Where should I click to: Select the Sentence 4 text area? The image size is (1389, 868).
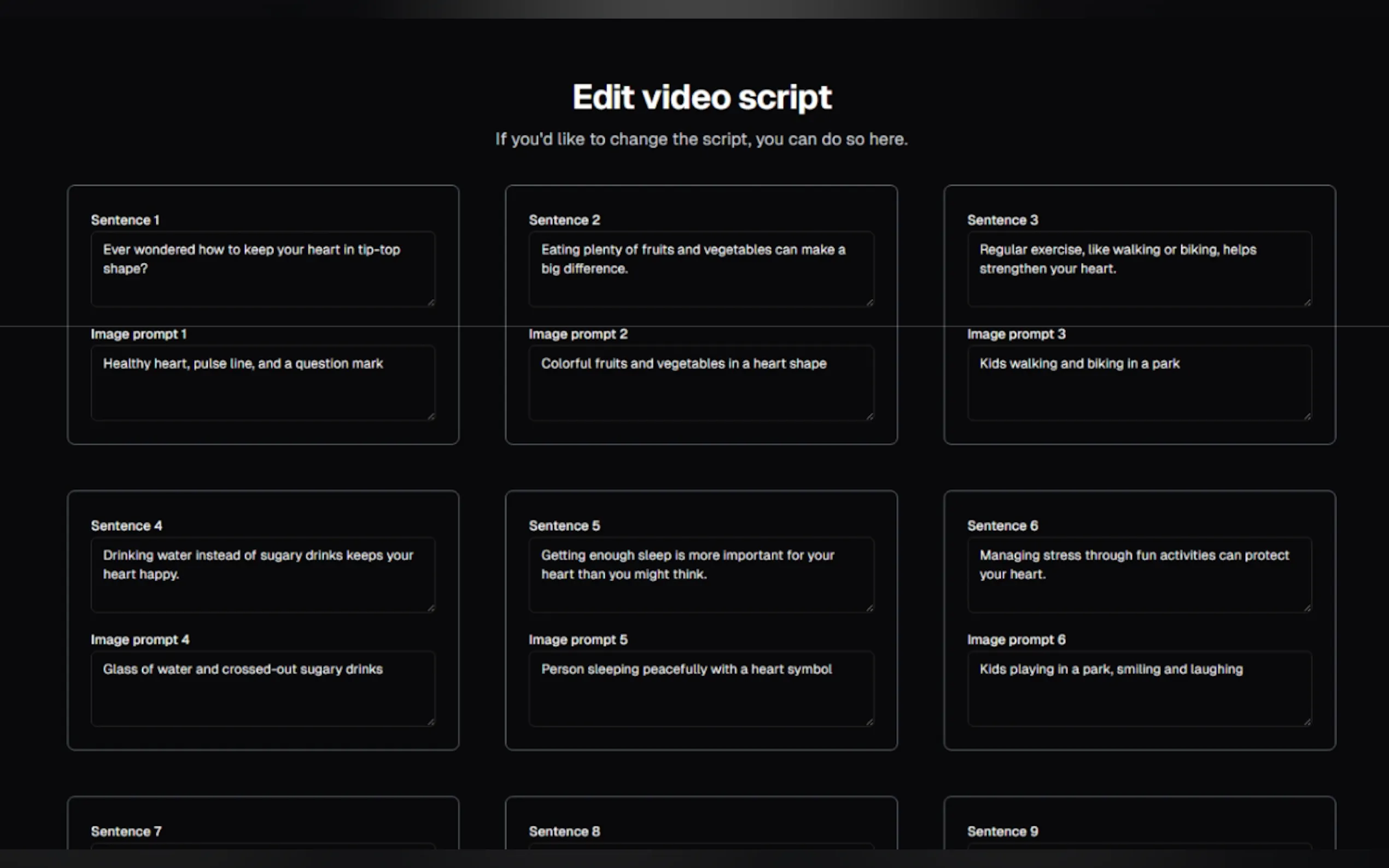coord(262,574)
